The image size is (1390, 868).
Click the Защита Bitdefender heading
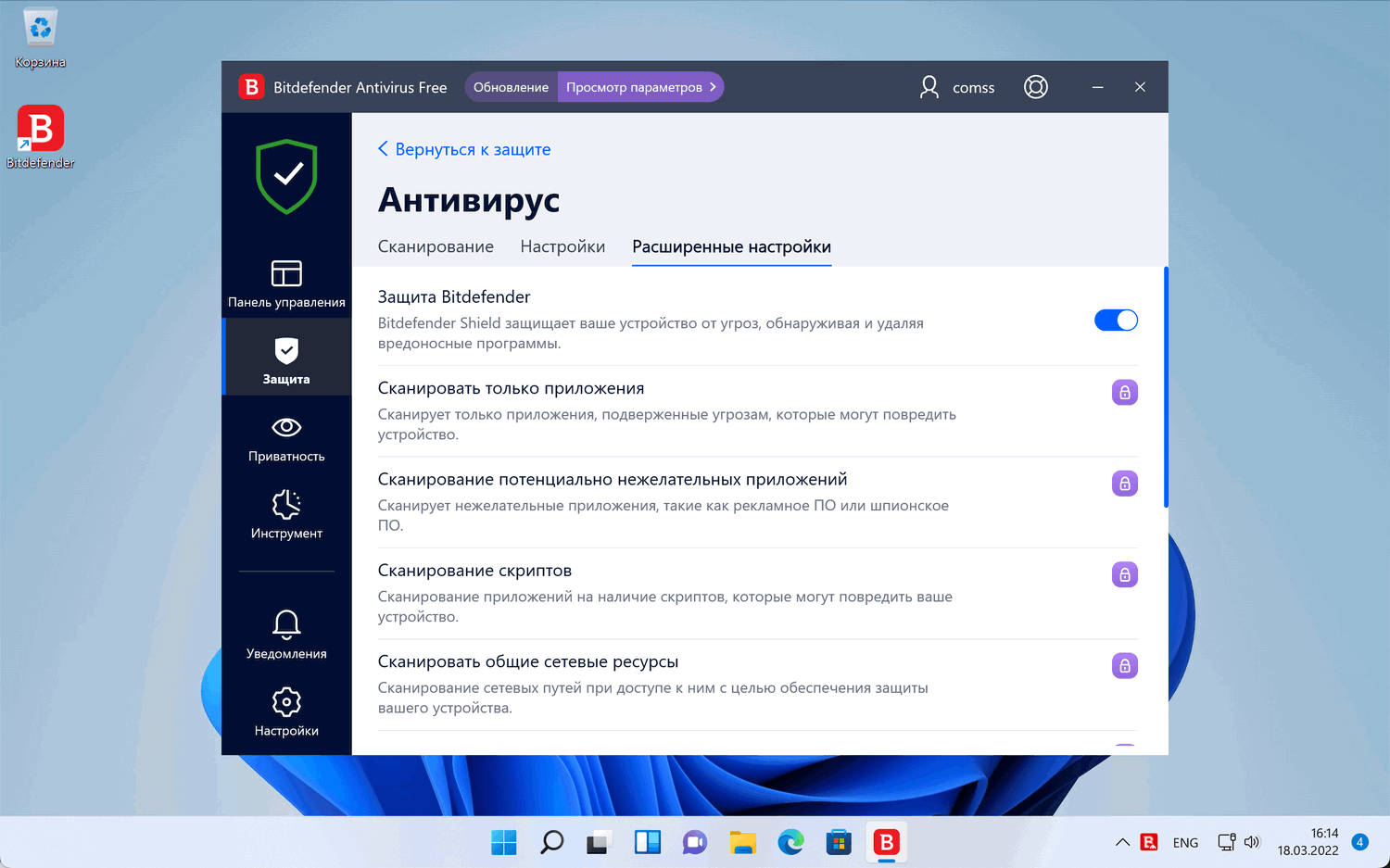(454, 297)
